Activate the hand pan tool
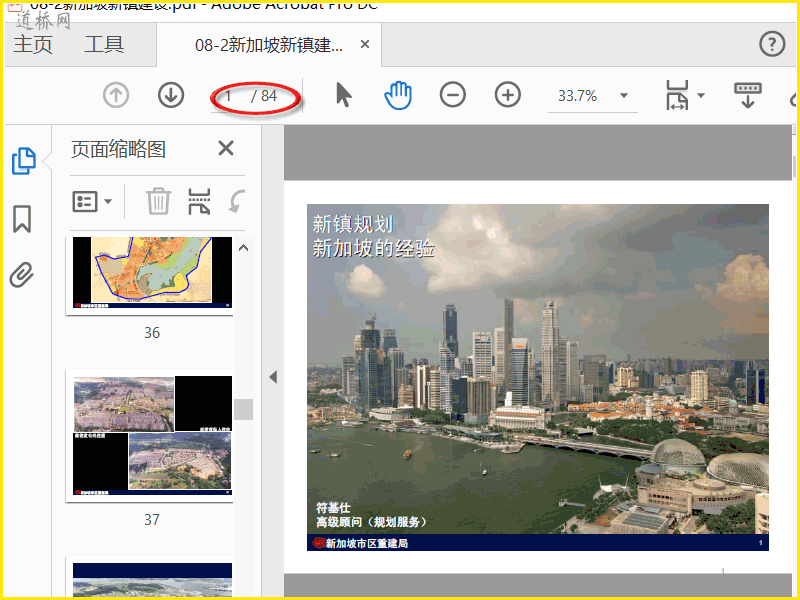Screen dimensions: 800x600 pyautogui.click(x=398, y=95)
